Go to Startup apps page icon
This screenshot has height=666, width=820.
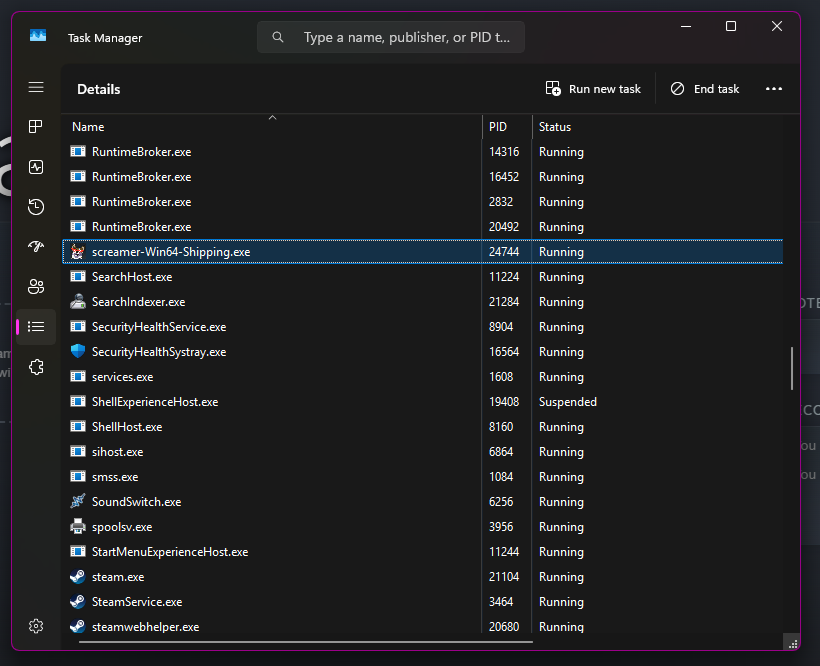point(36,247)
